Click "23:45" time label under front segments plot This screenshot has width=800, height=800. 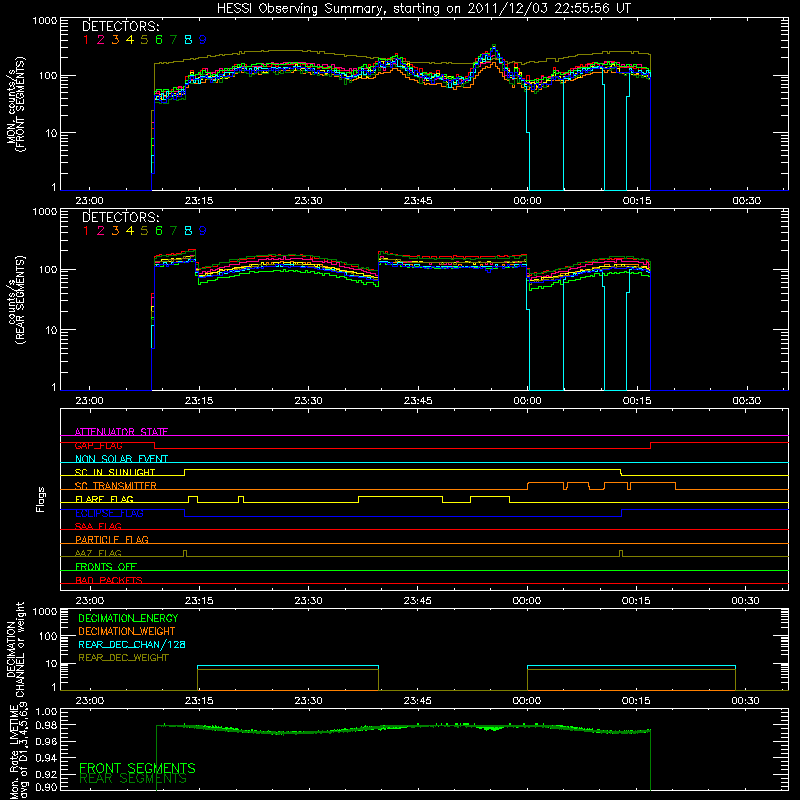click(418, 201)
